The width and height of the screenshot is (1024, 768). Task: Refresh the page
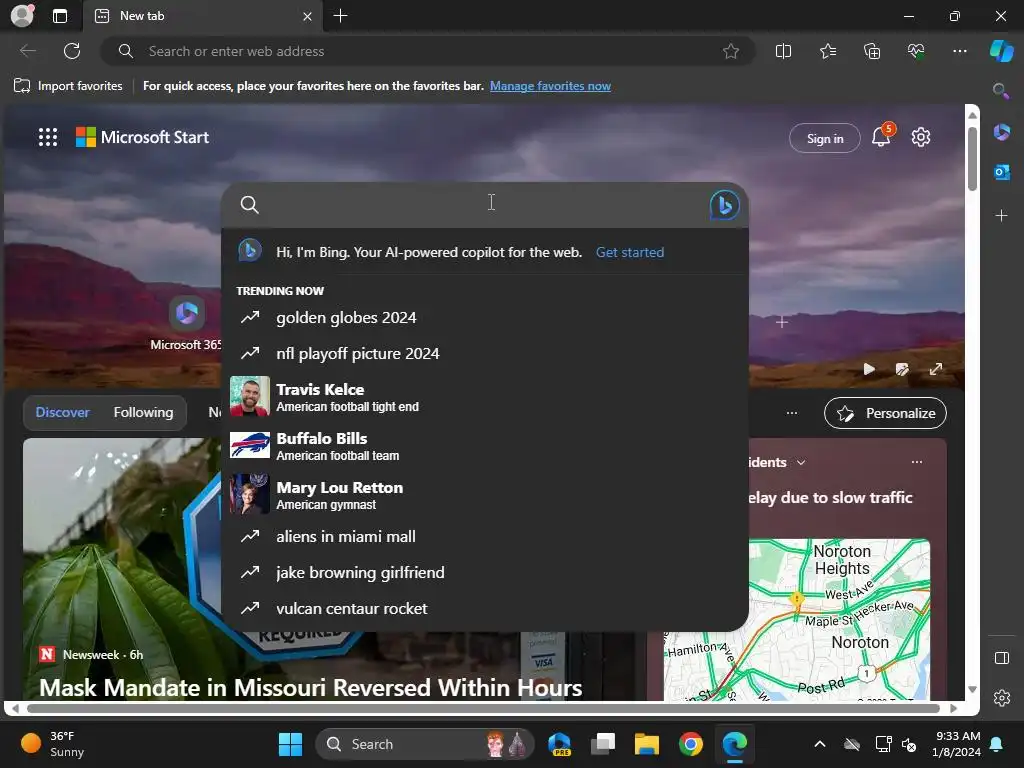click(x=72, y=51)
